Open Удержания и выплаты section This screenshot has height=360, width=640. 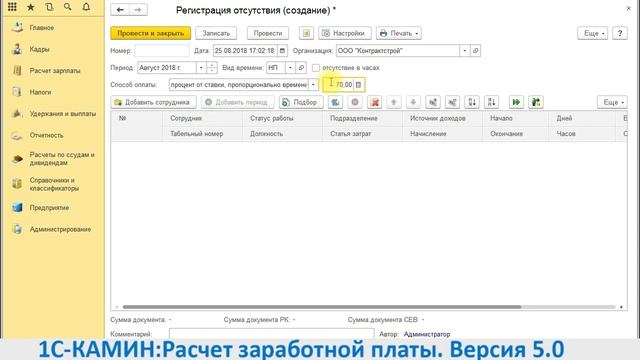[62, 114]
